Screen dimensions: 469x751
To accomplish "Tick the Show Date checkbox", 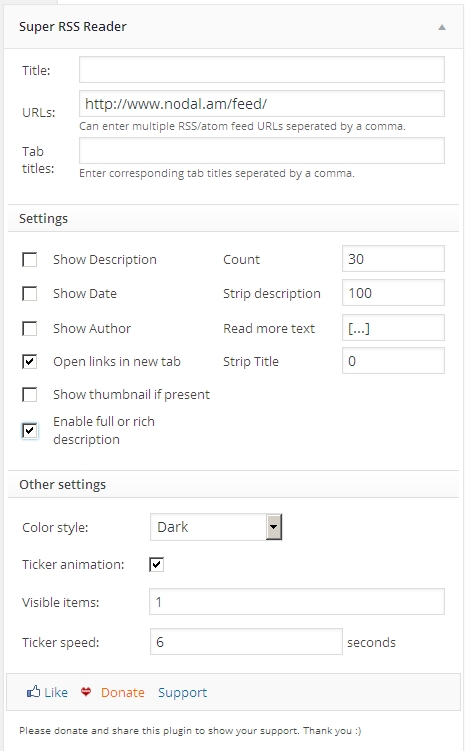I will [x=30, y=293].
